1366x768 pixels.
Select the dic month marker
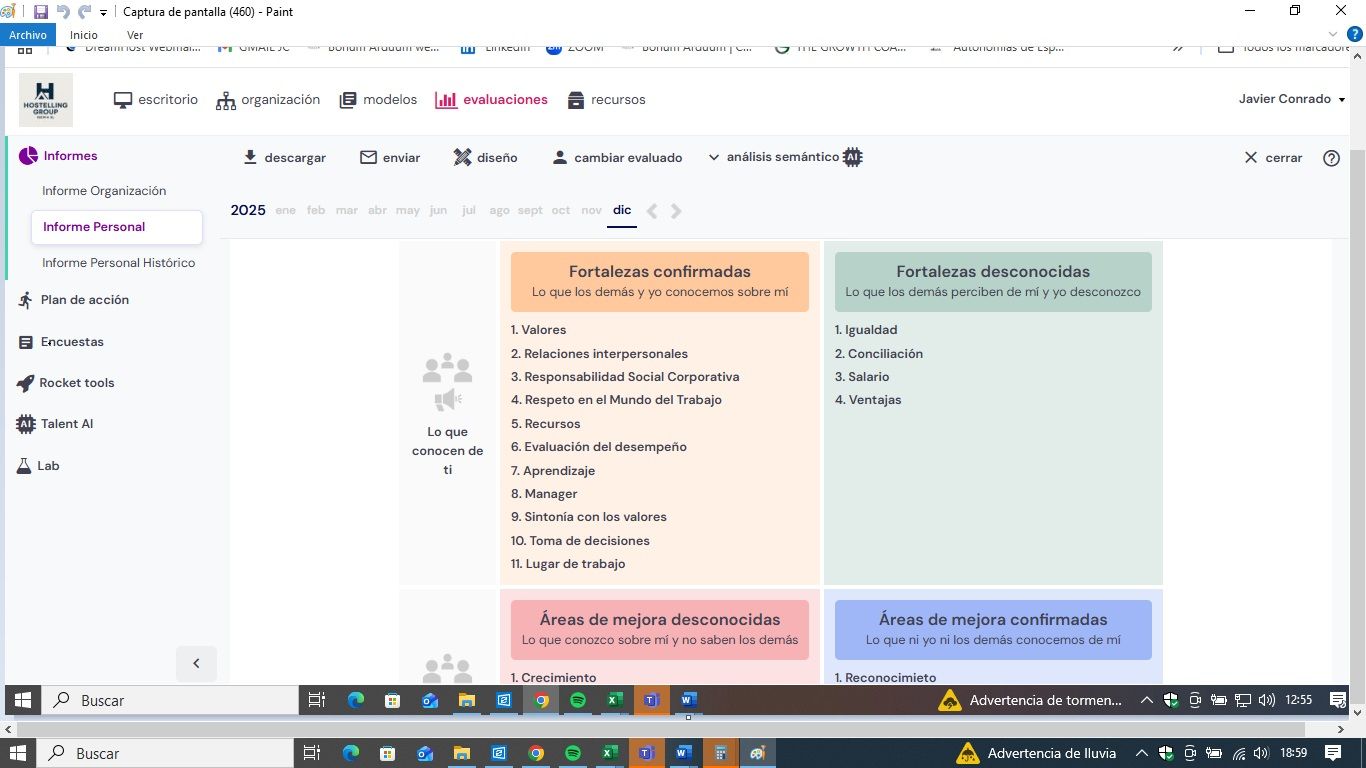pos(622,210)
